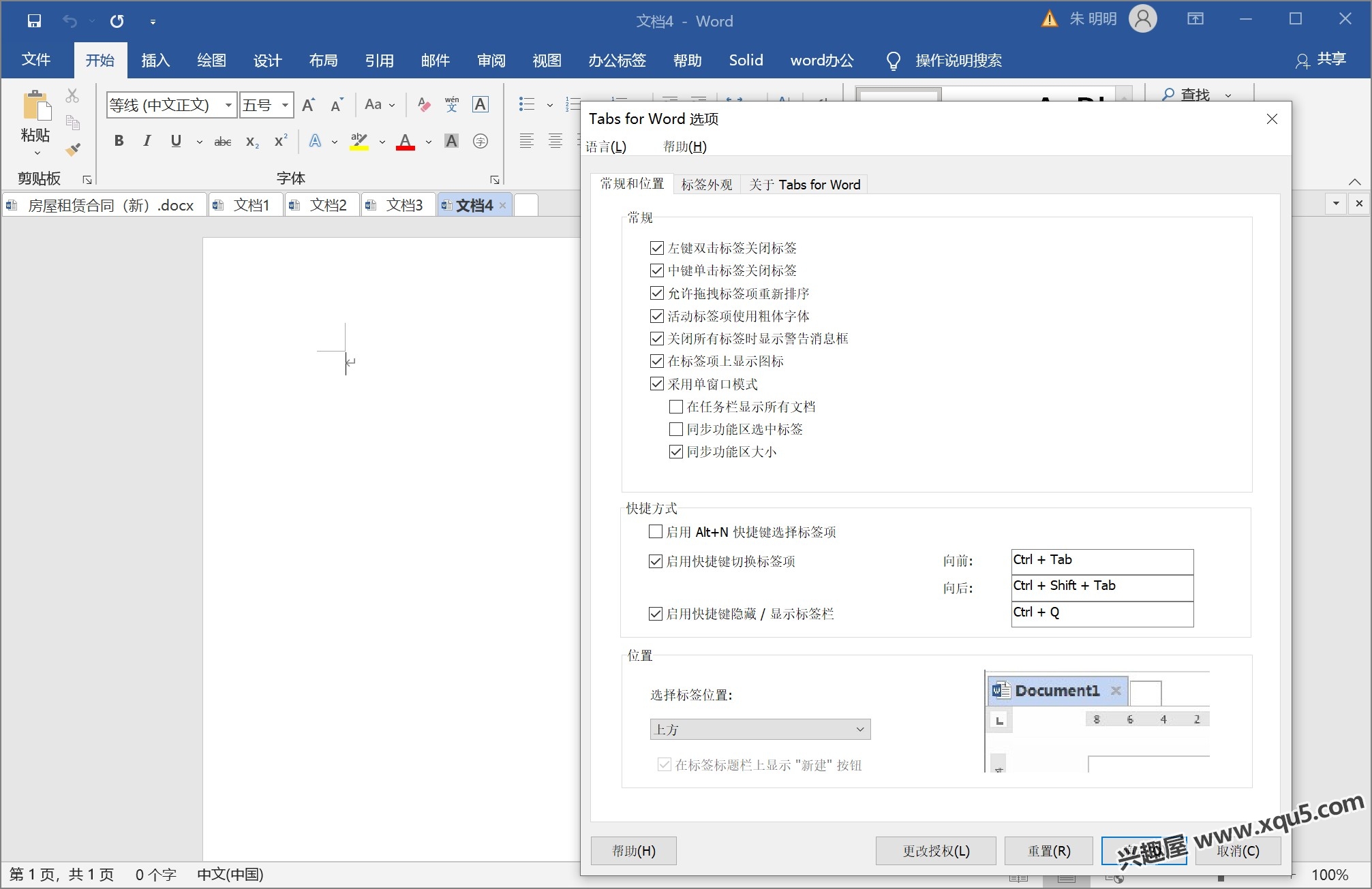The image size is (1372, 889).
Task: Click the Cut scissors icon
Action: pyautogui.click(x=73, y=95)
